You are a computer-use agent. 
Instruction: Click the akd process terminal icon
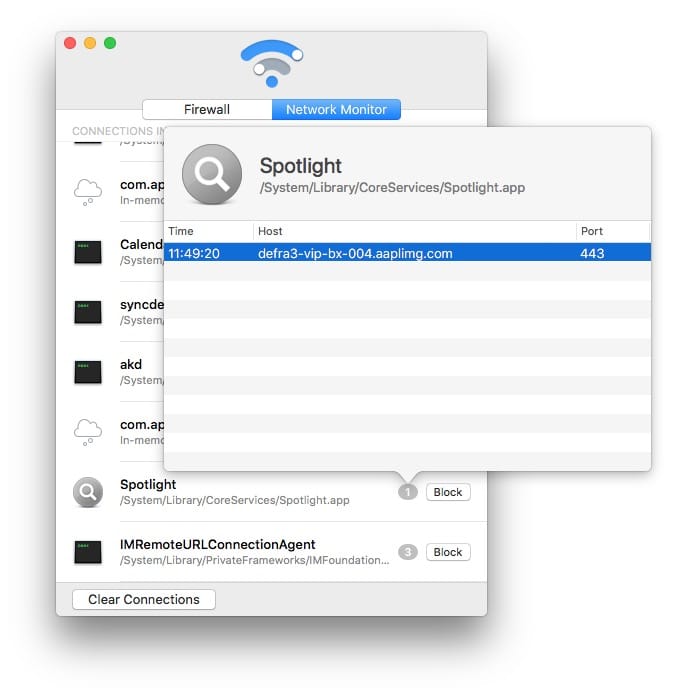click(x=88, y=372)
